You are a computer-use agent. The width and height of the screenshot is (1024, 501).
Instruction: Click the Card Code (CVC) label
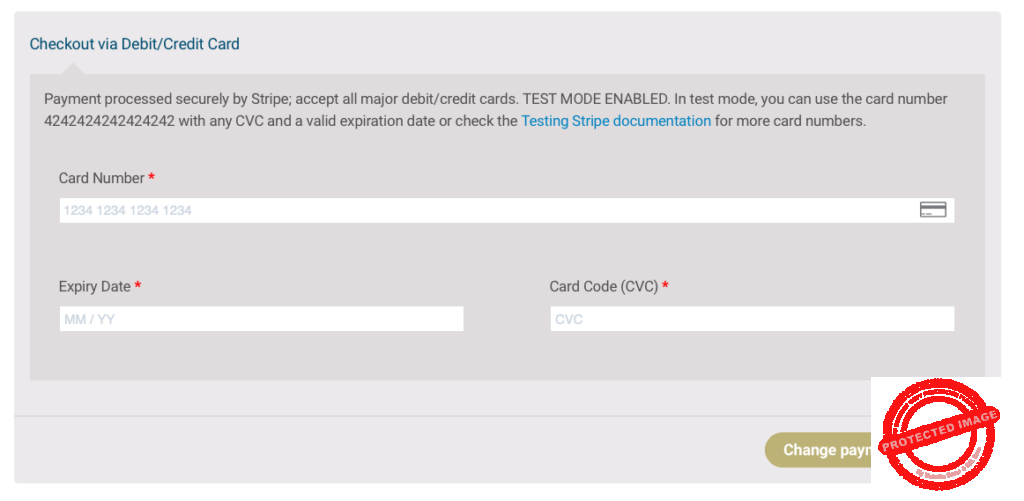coord(604,287)
